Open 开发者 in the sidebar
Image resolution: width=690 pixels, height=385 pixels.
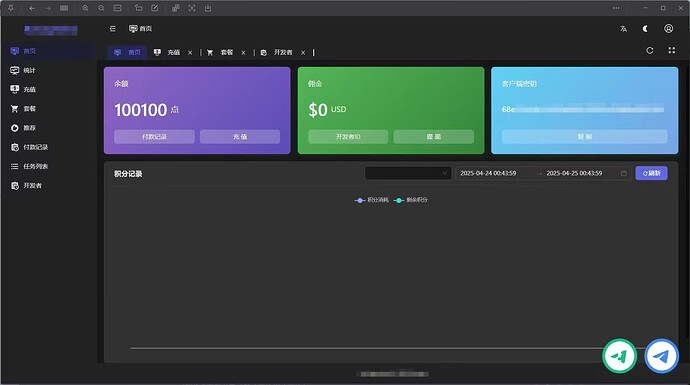point(49,186)
